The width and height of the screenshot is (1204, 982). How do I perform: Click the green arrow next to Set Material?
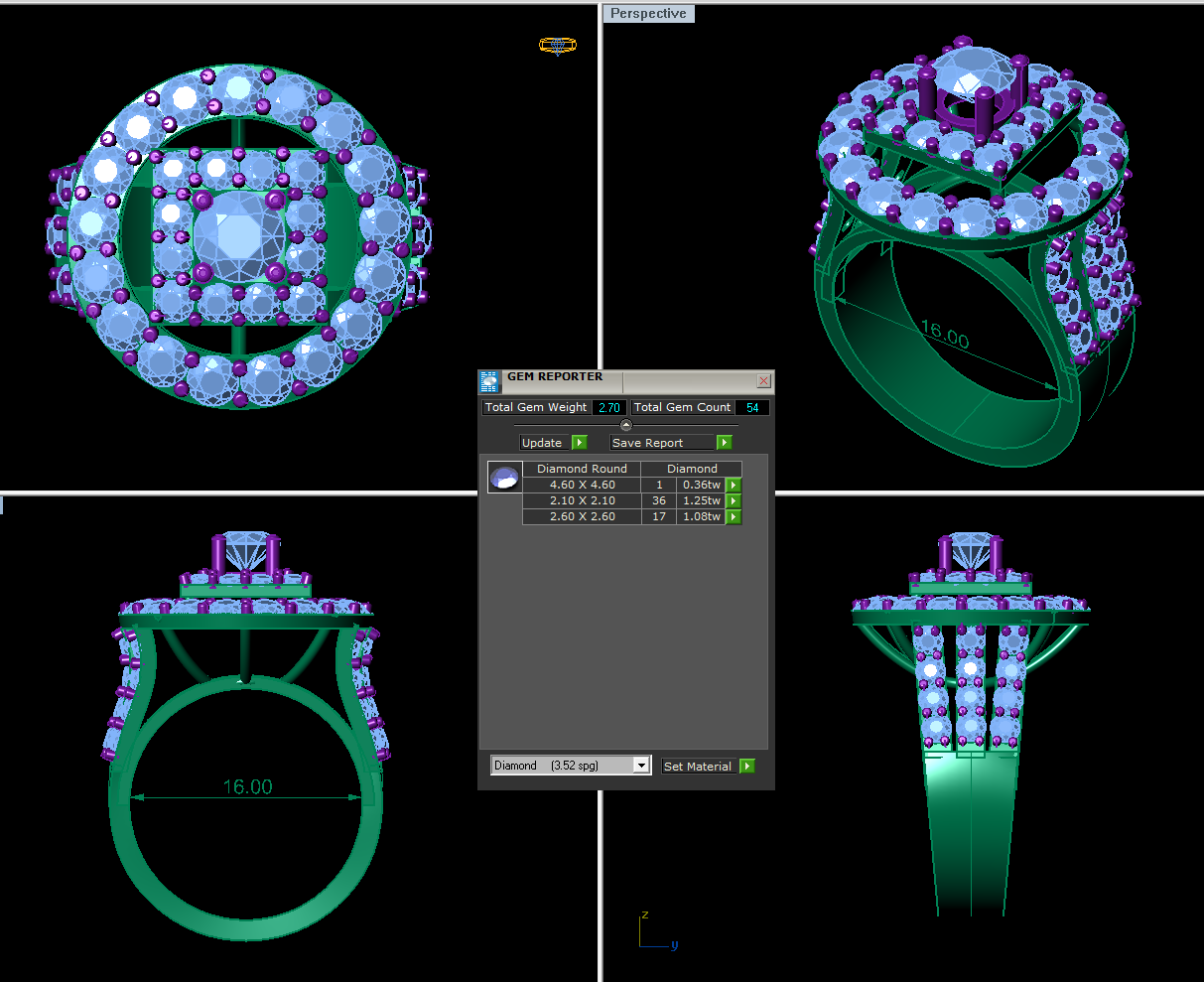[x=747, y=767]
